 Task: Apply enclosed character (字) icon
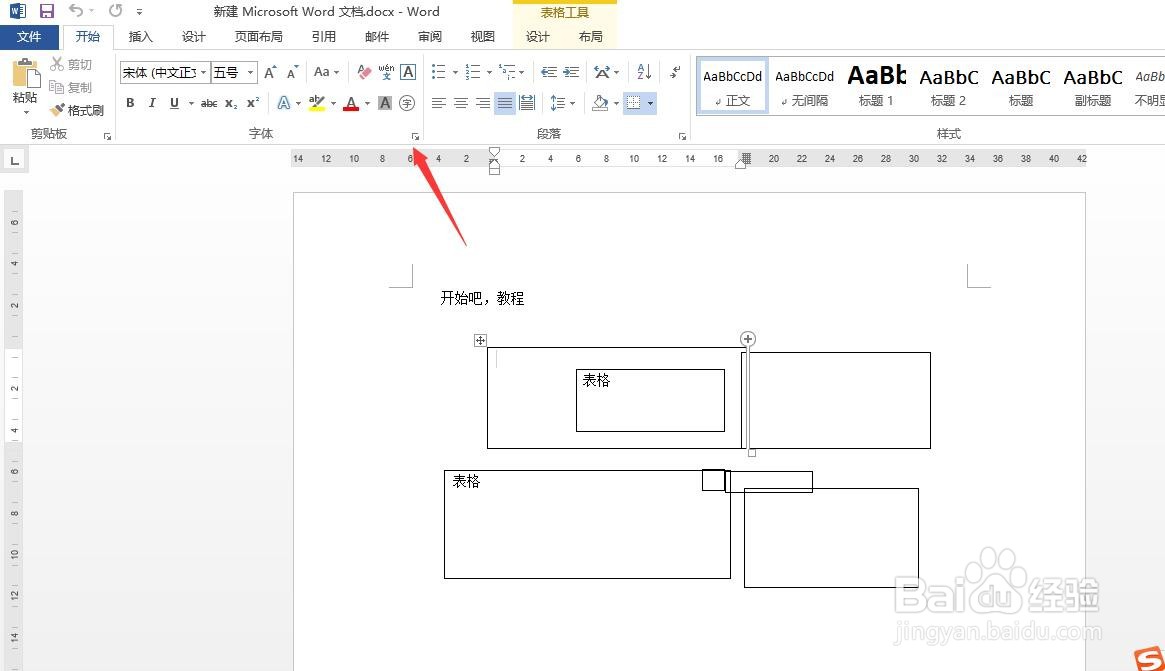(406, 103)
